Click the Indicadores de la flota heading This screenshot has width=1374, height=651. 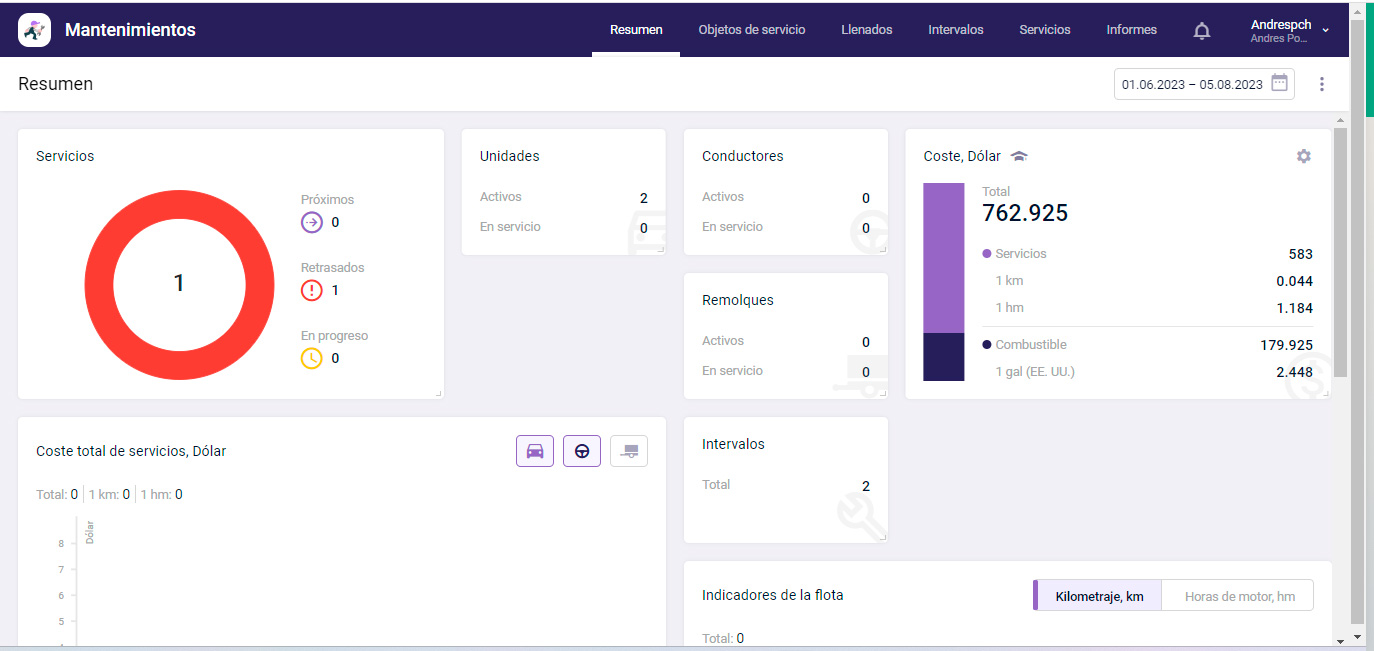[x=773, y=595]
